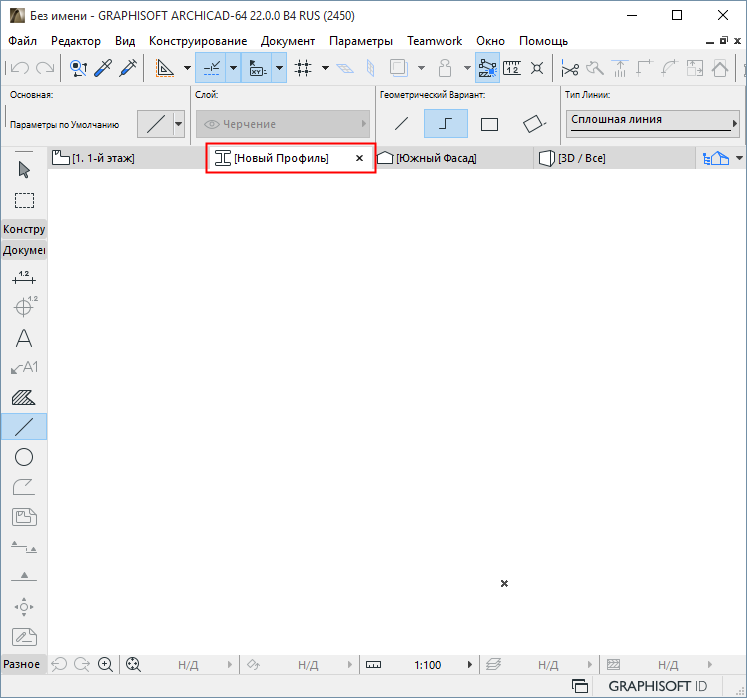Zoom in with magnifier icon
Viewport: 747px width, 698px height.
[x=105, y=664]
